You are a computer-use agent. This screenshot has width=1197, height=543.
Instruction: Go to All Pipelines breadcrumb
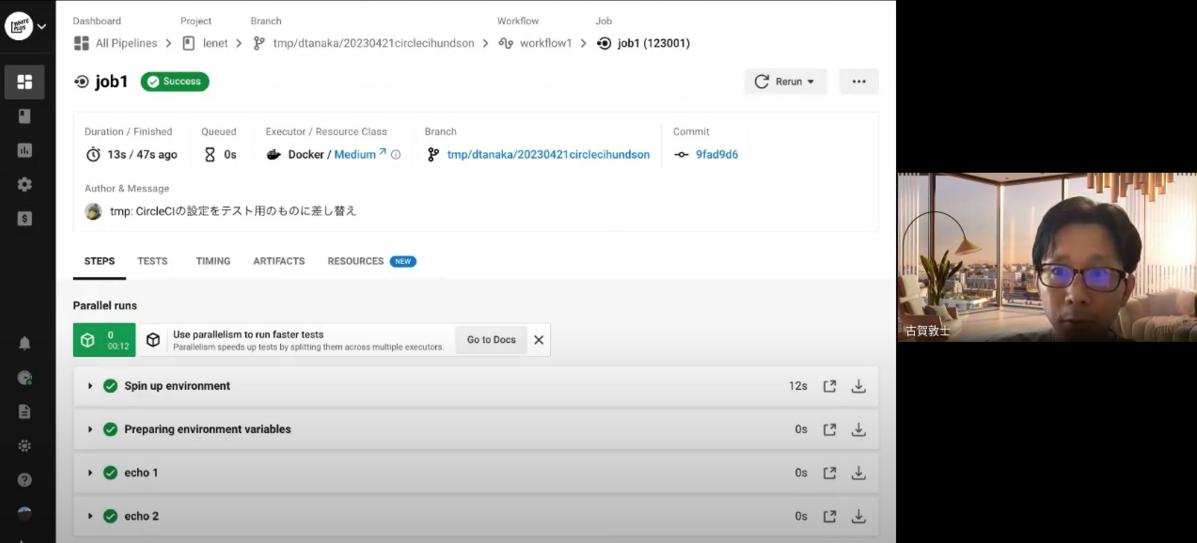(x=116, y=44)
